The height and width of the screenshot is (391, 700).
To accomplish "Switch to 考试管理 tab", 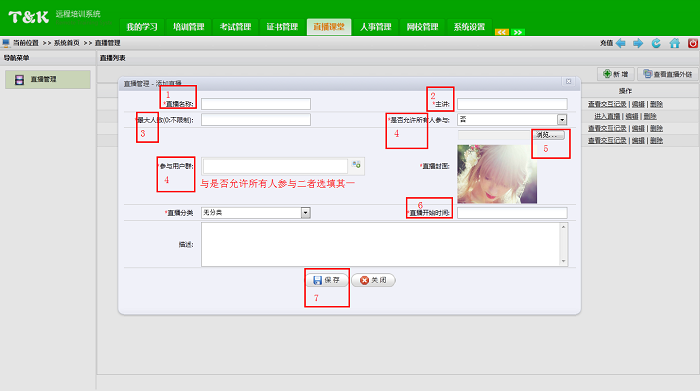I will pyautogui.click(x=235, y=27).
